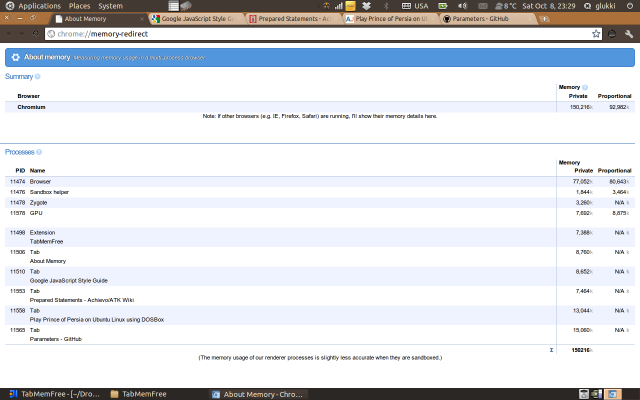Viewport: 640px width, 400px height.
Task: Click the Bluetooth icon in system tray
Action: coord(386,6)
